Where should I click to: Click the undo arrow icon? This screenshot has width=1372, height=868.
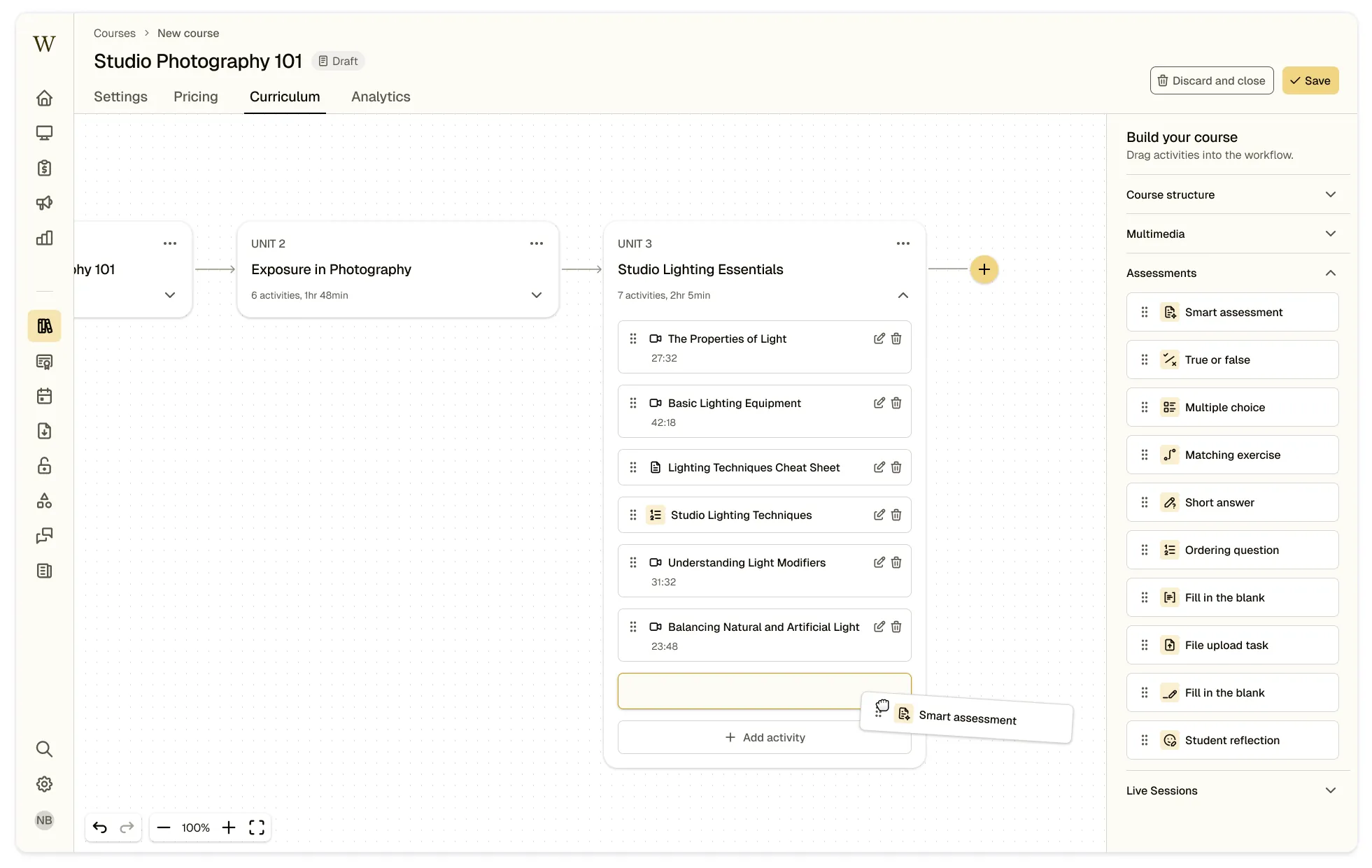[100, 827]
